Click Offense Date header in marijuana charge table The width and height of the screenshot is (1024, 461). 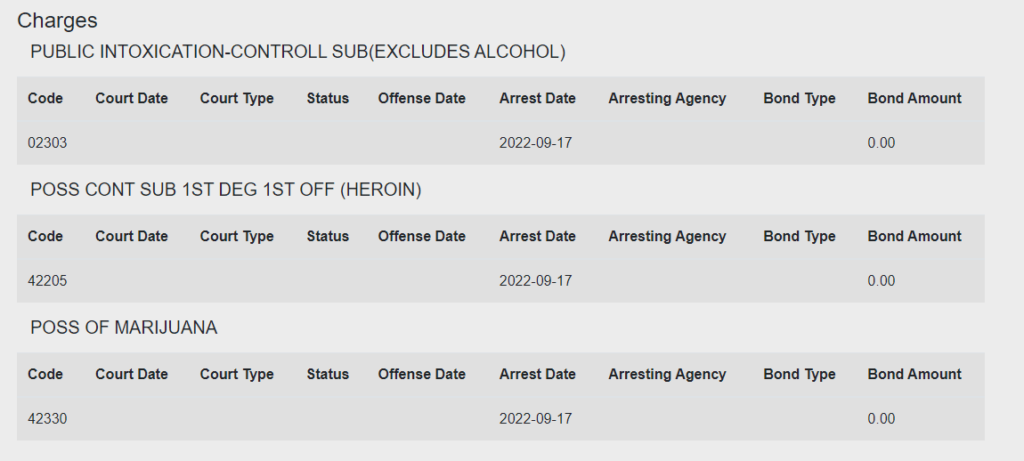pos(421,374)
